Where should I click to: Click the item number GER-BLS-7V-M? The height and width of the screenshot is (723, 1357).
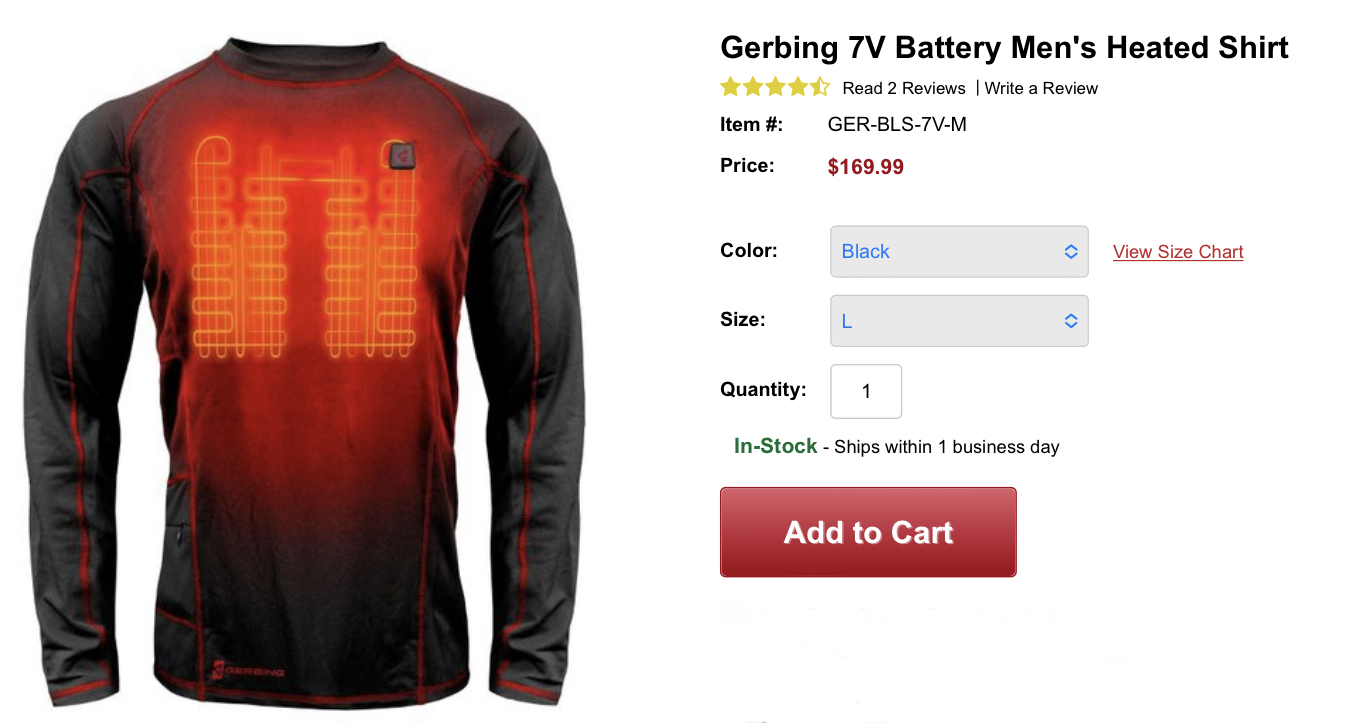[897, 125]
